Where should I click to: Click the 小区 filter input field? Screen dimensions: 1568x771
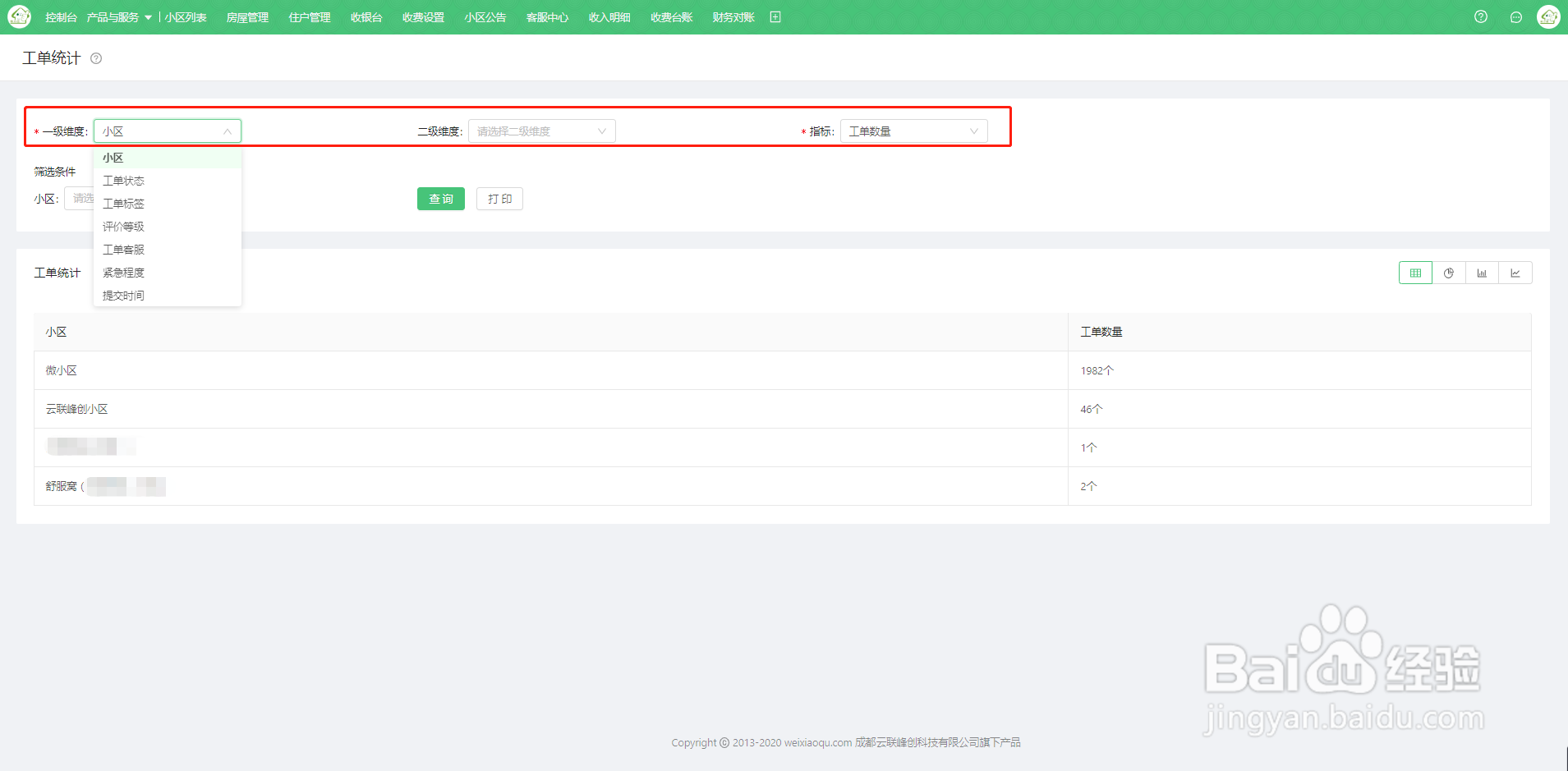tap(79, 199)
